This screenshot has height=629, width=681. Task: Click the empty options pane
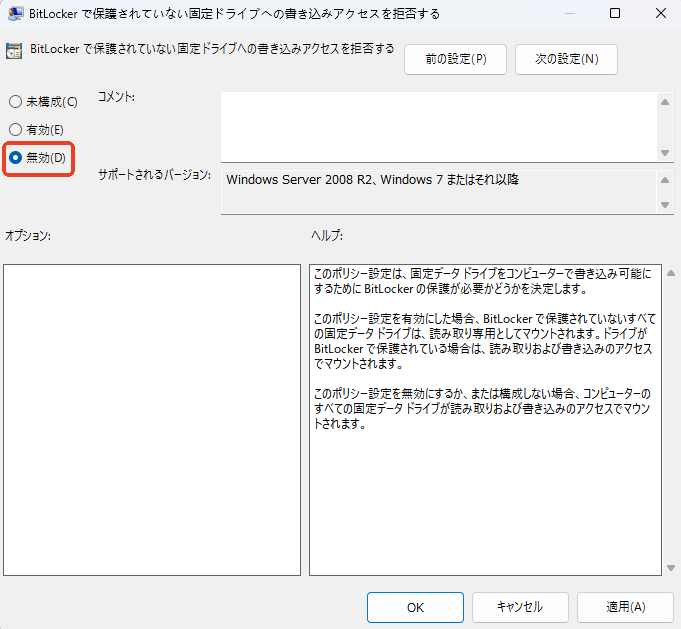[152, 420]
